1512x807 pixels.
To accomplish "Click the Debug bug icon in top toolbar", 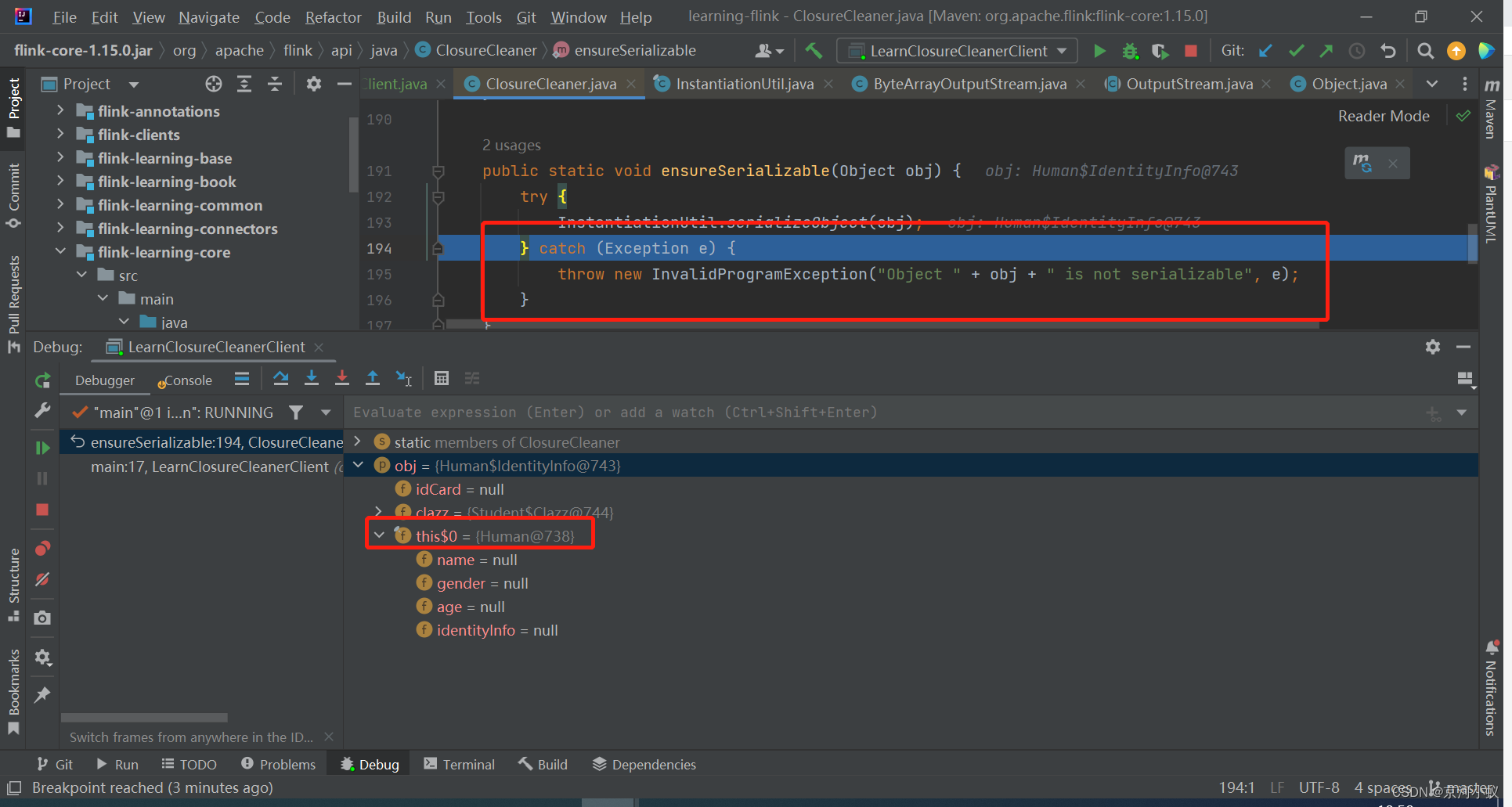I will 1130,51.
